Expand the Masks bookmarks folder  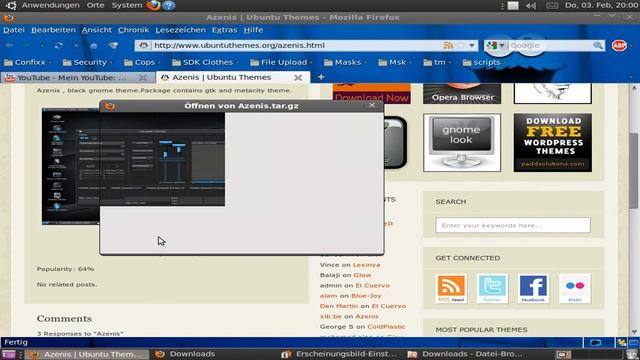pyautogui.click(x=345, y=62)
